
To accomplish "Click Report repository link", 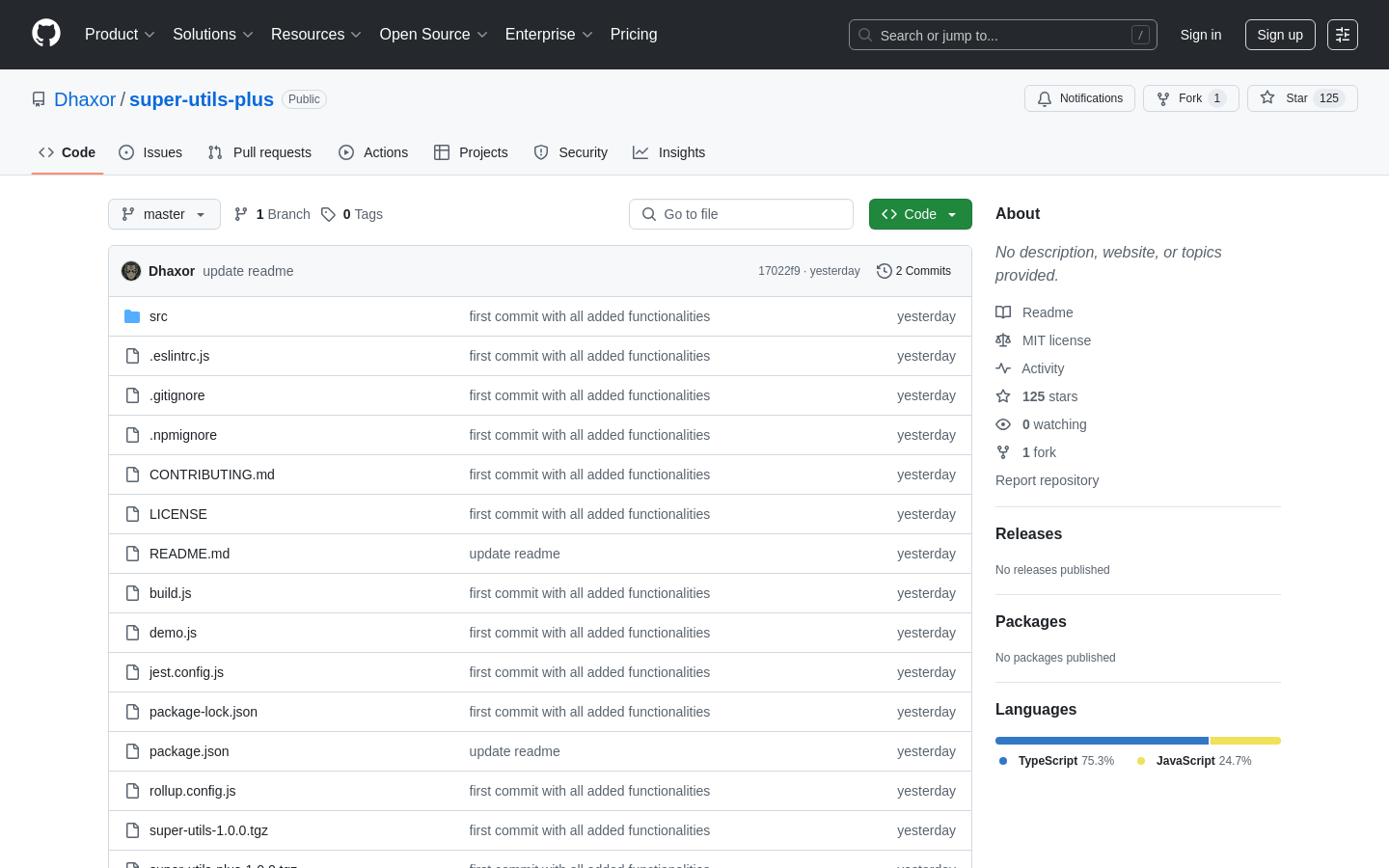I will point(1047,480).
